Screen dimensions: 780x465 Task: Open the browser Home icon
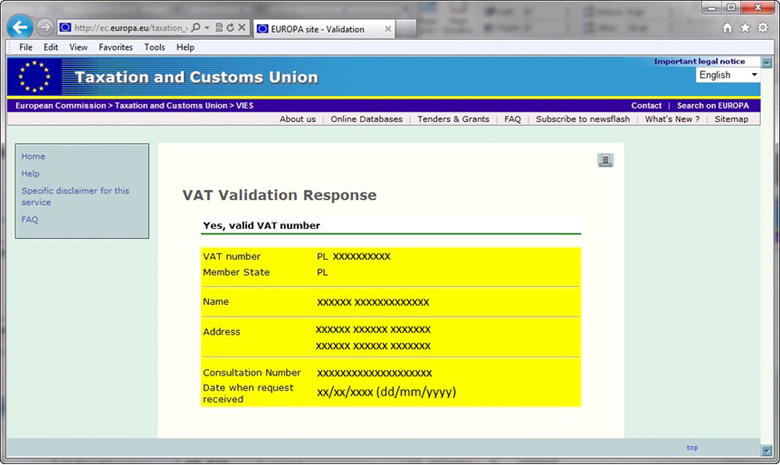click(727, 28)
